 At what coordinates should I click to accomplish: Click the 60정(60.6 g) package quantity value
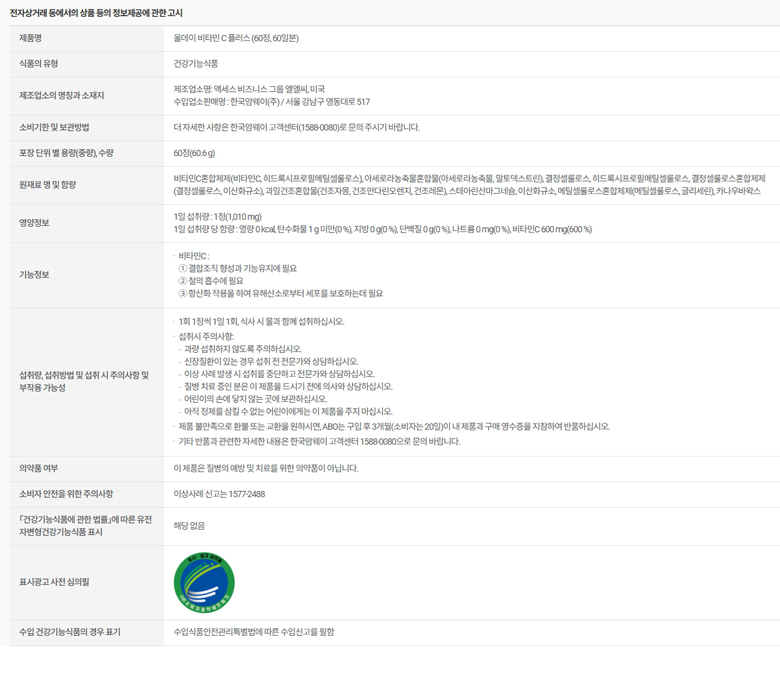point(194,153)
